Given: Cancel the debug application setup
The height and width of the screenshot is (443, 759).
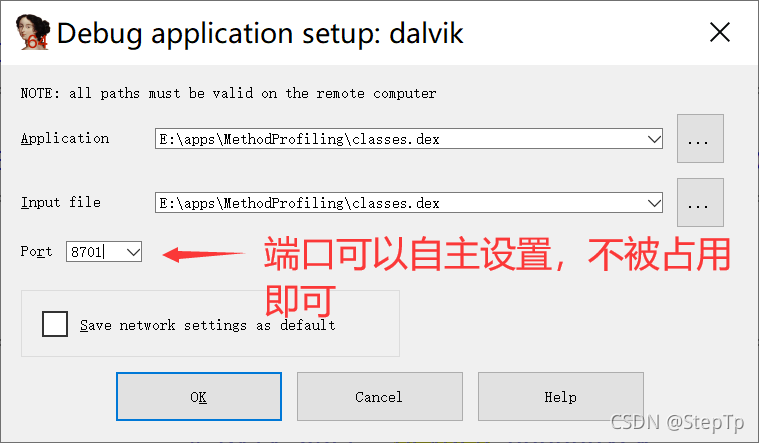Looking at the screenshot, I should [380, 397].
